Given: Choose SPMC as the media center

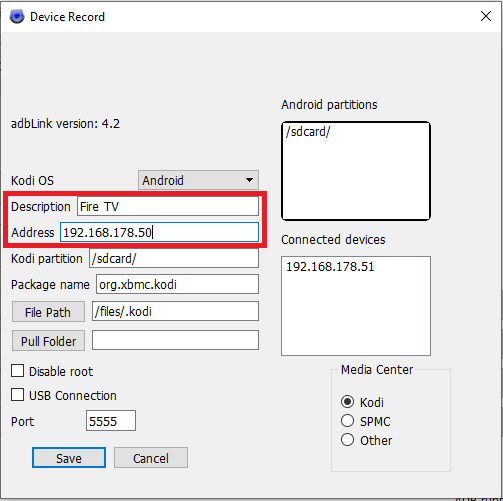Looking at the screenshot, I should coord(347,421).
